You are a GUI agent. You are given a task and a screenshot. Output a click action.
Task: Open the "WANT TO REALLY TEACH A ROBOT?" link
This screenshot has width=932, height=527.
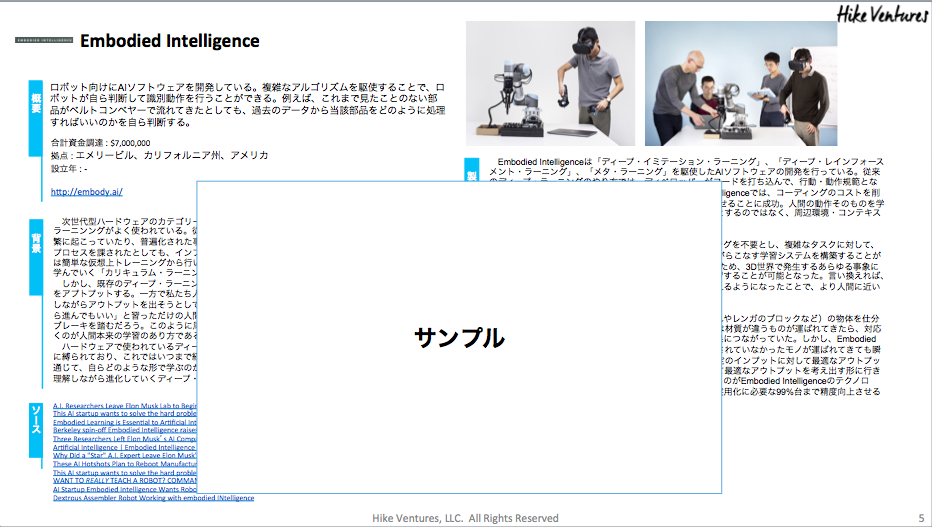point(125,481)
